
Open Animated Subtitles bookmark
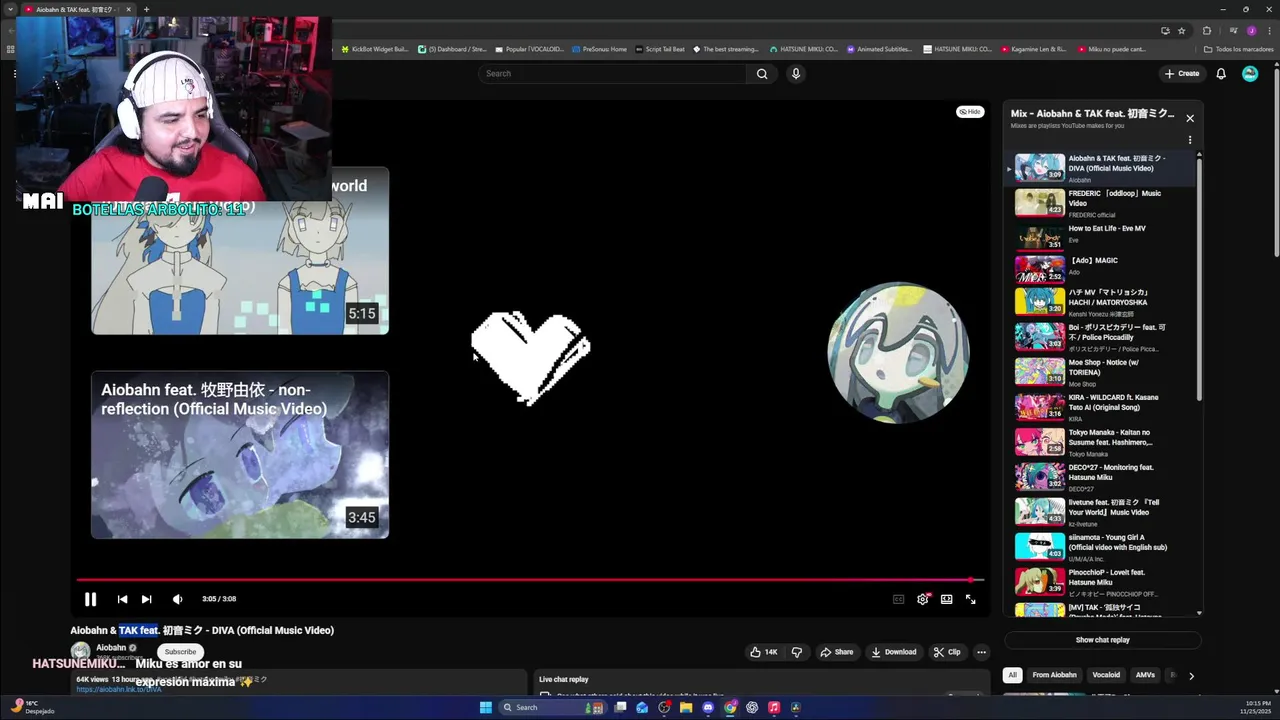click(879, 49)
